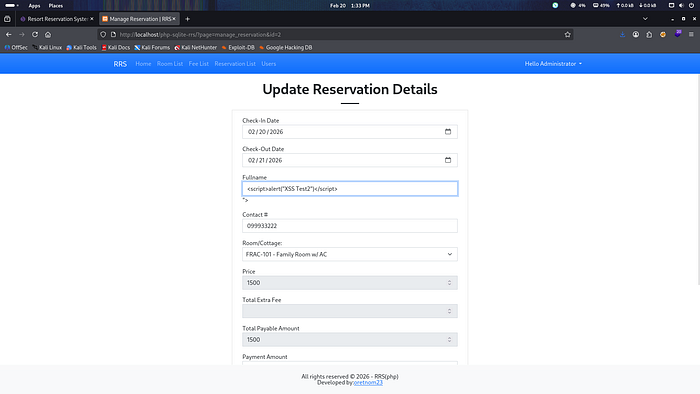The height and width of the screenshot is (394, 700).
Task: Click the Fullname input with script text
Action: [350, 189]
